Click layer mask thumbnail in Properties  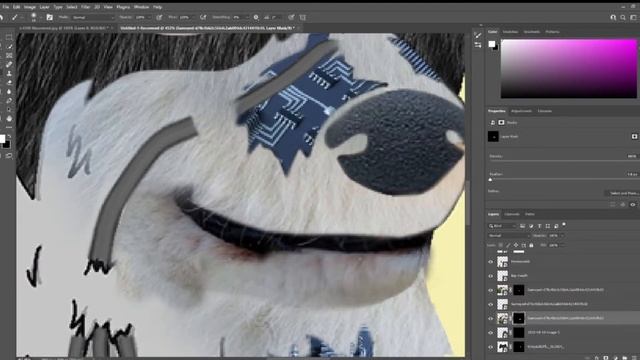point(493,136)
